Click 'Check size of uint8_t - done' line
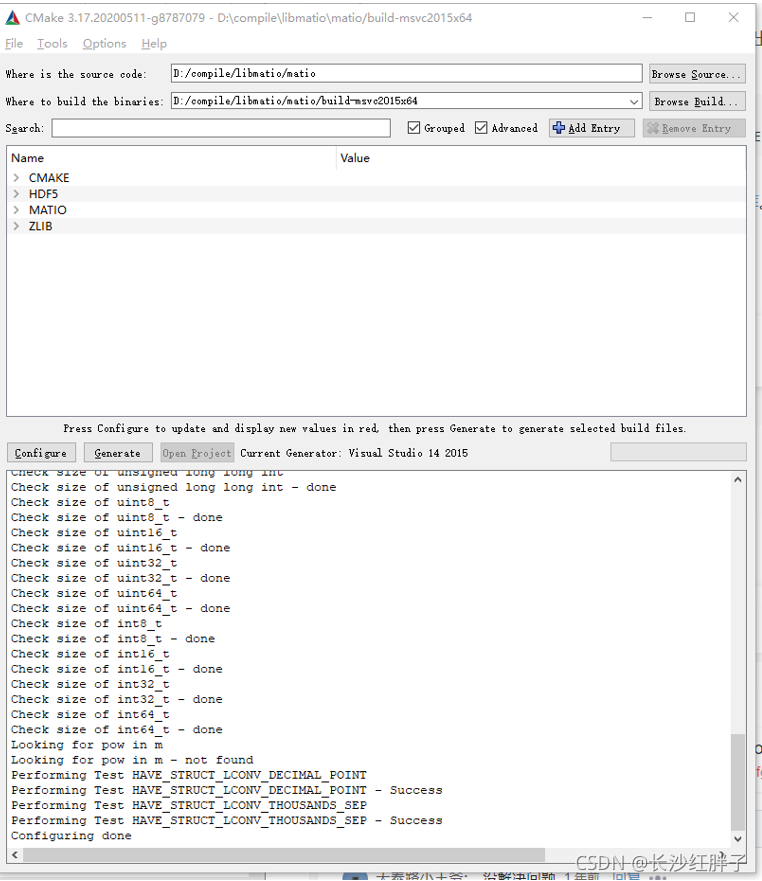Viewport: 762px width, 881px height. pyautogui.click(x=117, y=517)
